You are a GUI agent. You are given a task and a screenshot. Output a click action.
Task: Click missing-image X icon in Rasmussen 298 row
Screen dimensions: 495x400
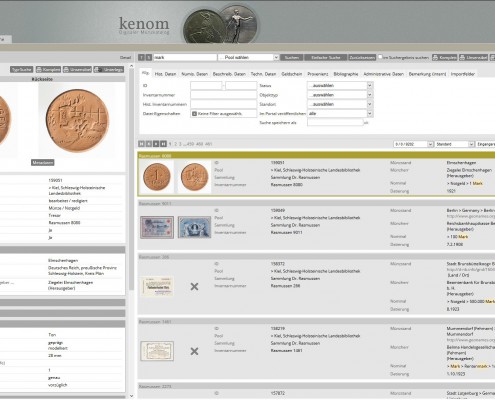click(x=194, y=286)
